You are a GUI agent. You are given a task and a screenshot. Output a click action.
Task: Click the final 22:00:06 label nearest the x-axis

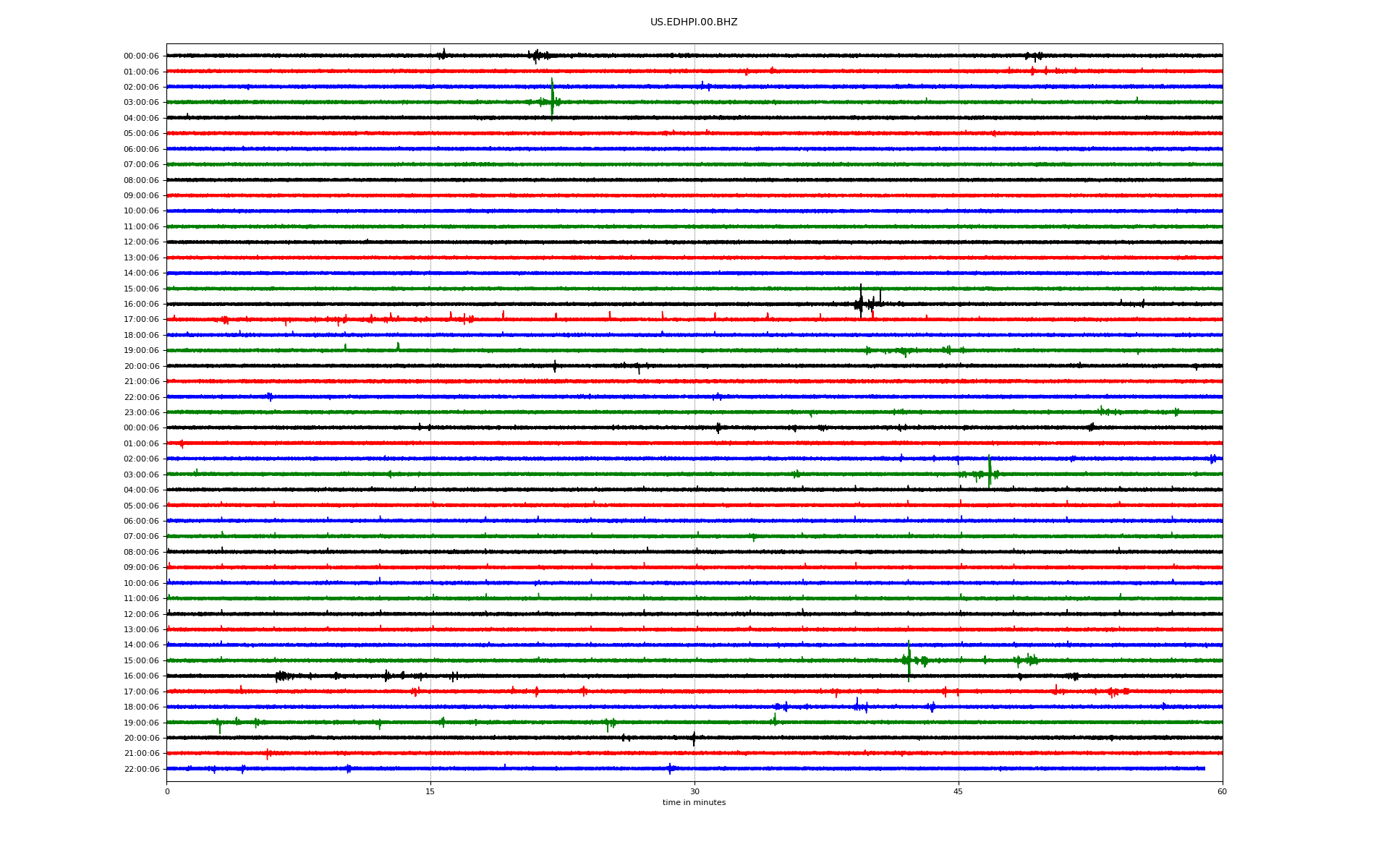tap(141, 769)
